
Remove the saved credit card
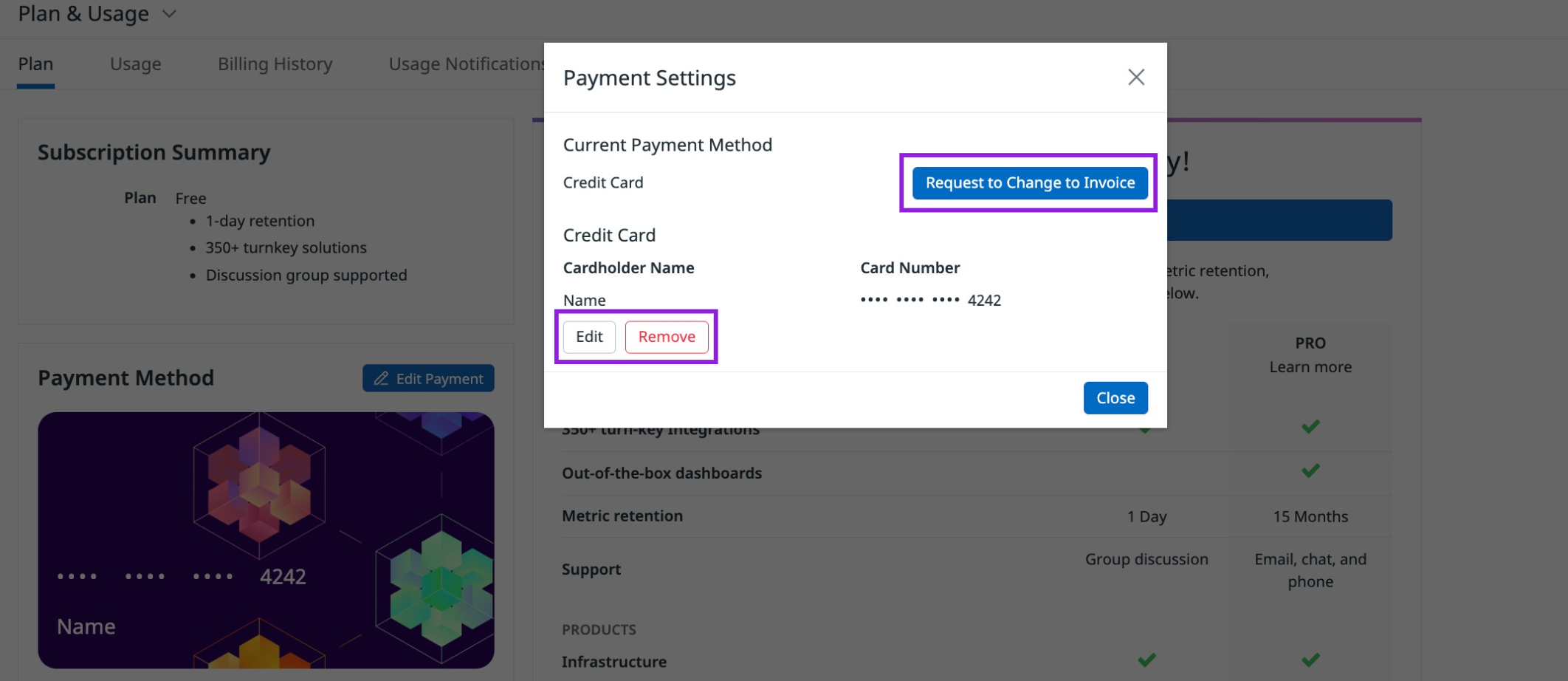[667, 337]
